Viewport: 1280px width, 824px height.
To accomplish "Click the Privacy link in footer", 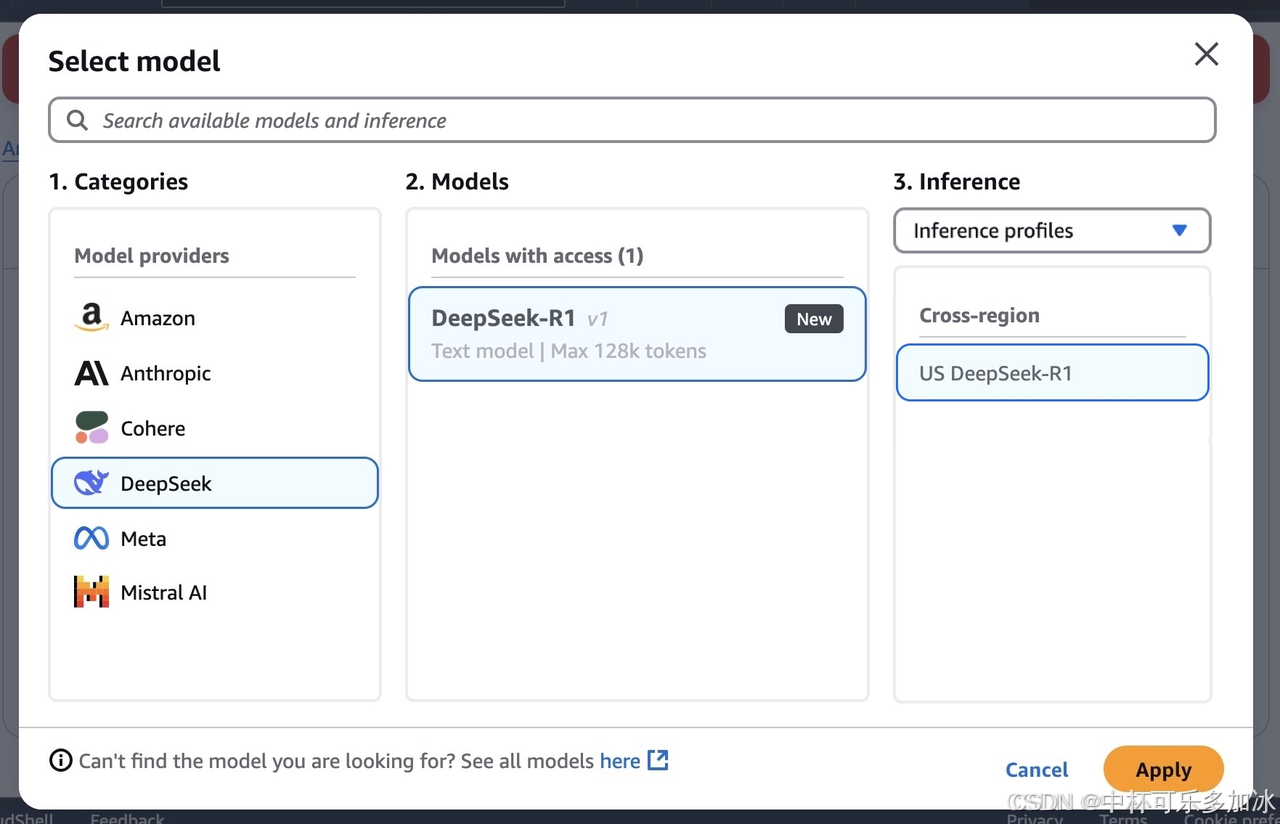I will coord(1034,818).
